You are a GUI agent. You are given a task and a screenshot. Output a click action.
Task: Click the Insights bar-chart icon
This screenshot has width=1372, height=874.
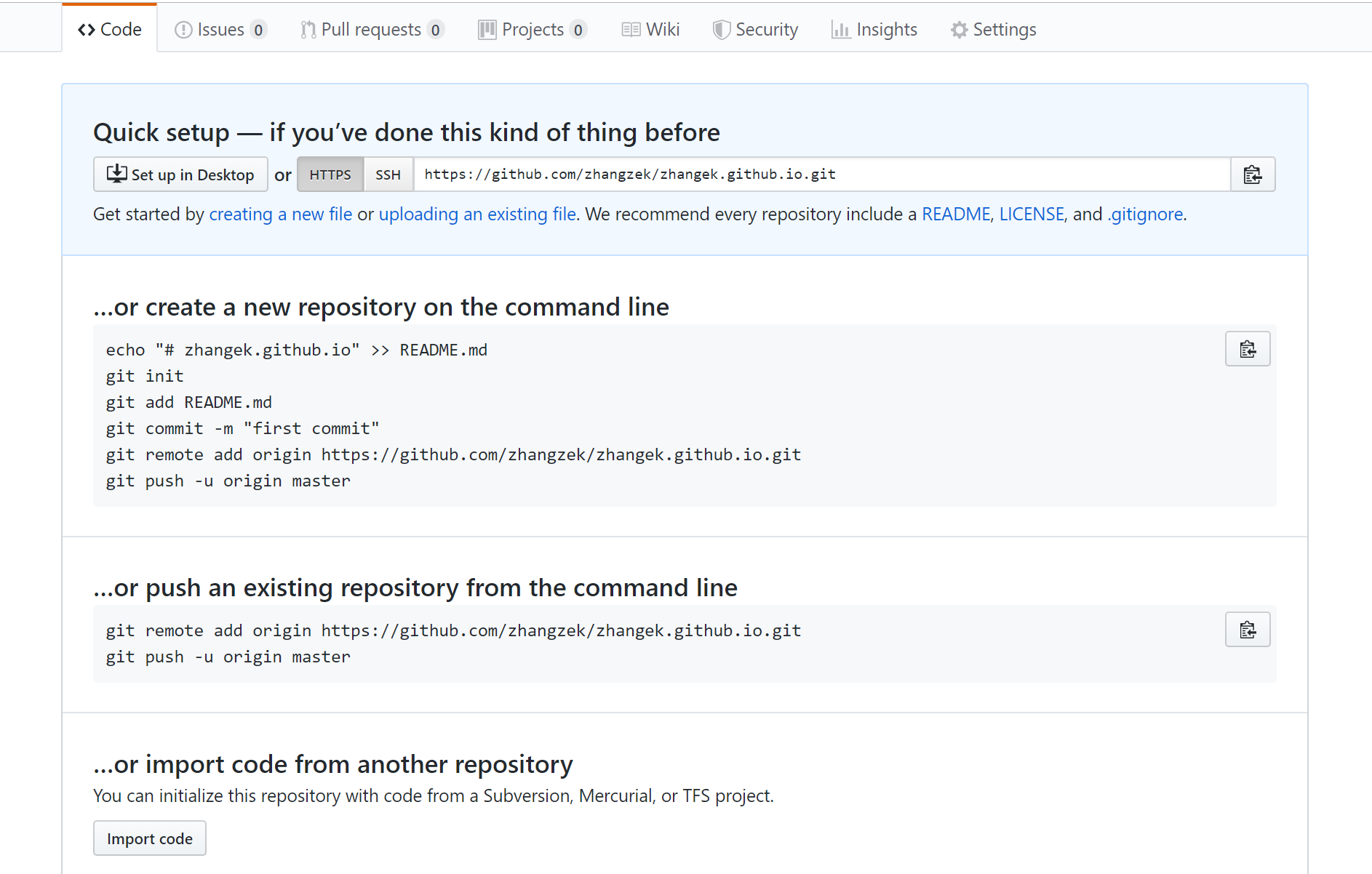tap(841, 30)
